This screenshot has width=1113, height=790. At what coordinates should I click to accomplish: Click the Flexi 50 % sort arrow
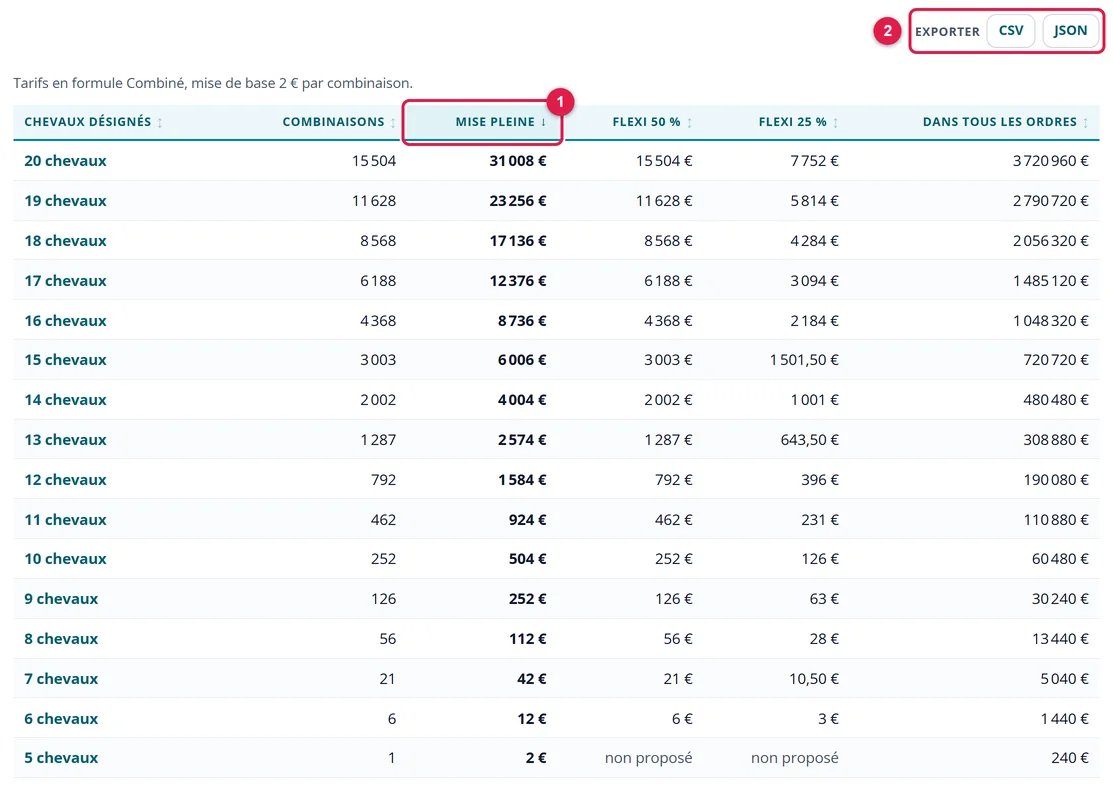[690, 123]
